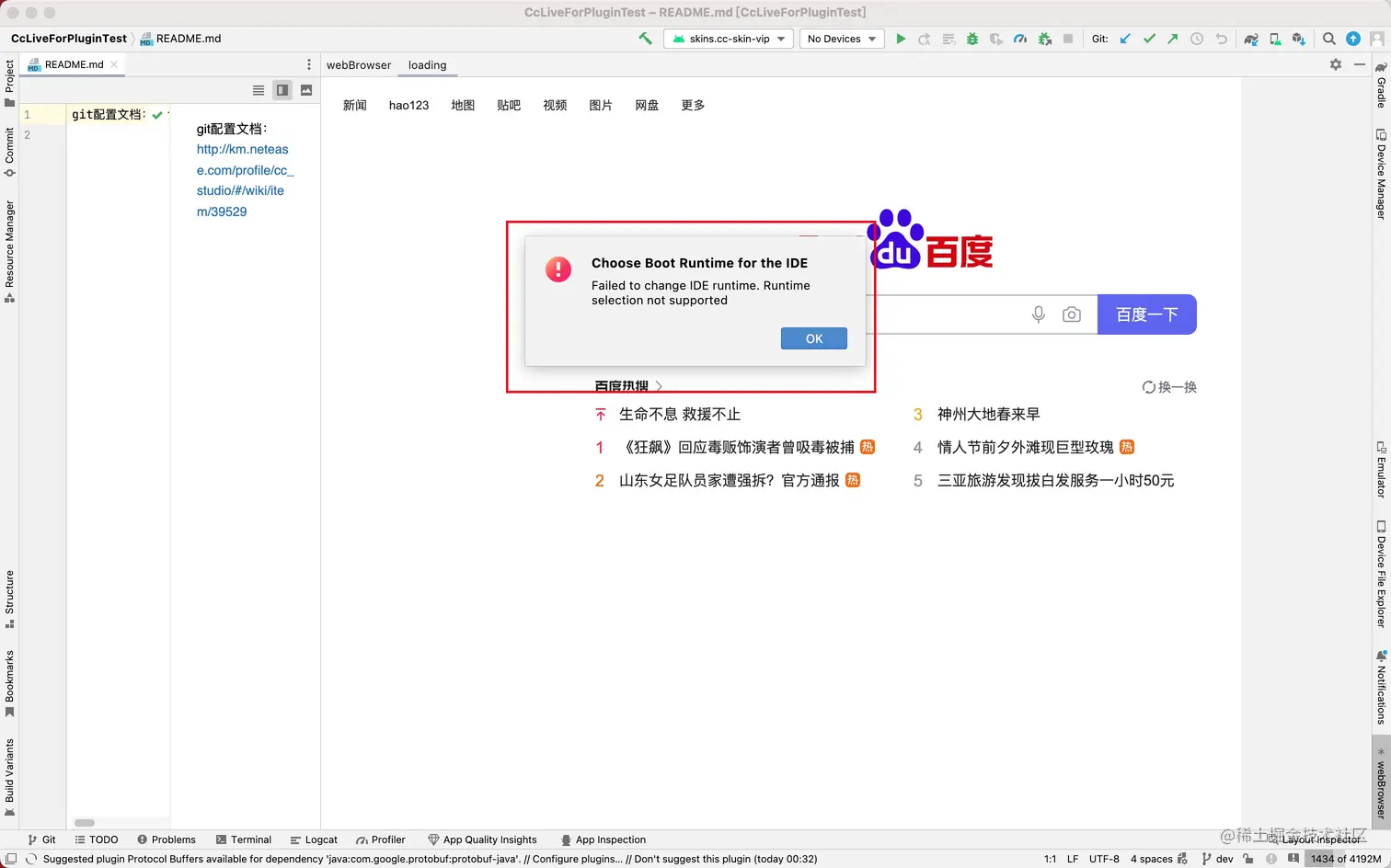This screenshot has width=1391, height=868.
Task: Click the Profile app gauge icon
Action: pyautogui.click(x=1020, y=39)
